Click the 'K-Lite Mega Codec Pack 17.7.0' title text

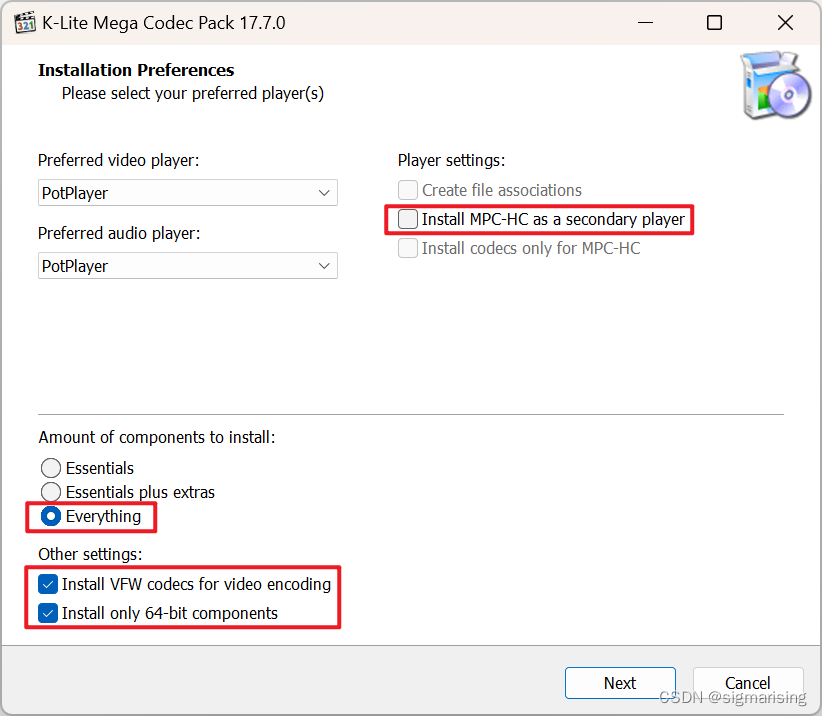coord(164,23)
